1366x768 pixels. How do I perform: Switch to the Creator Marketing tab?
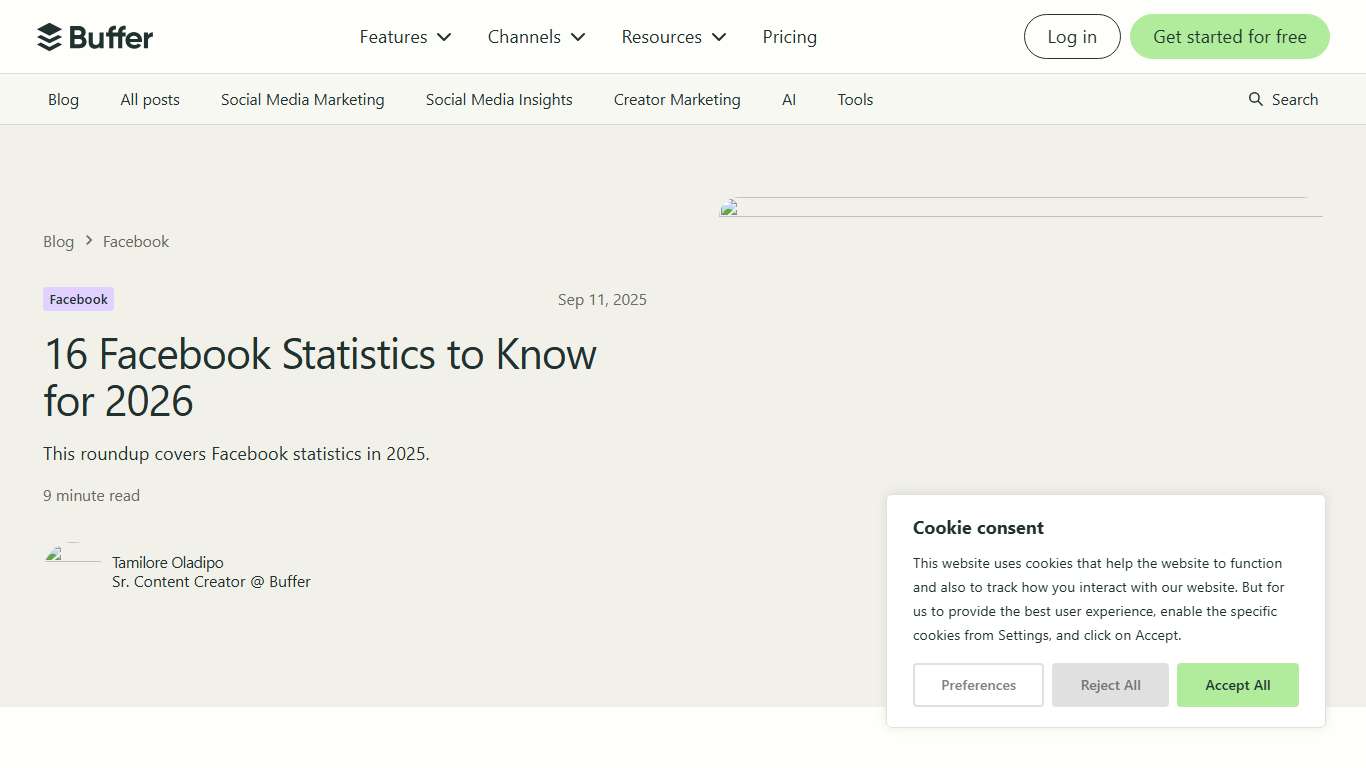click(676, 99)
